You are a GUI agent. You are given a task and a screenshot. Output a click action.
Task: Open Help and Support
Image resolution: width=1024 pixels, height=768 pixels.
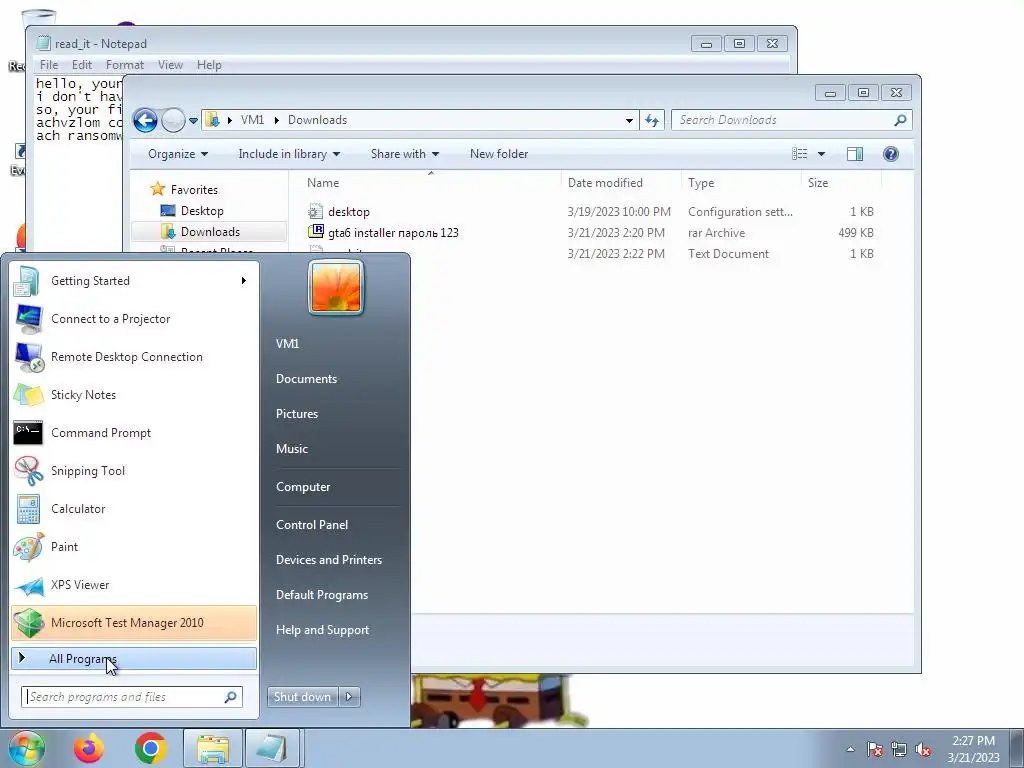(x=322, y=630)
